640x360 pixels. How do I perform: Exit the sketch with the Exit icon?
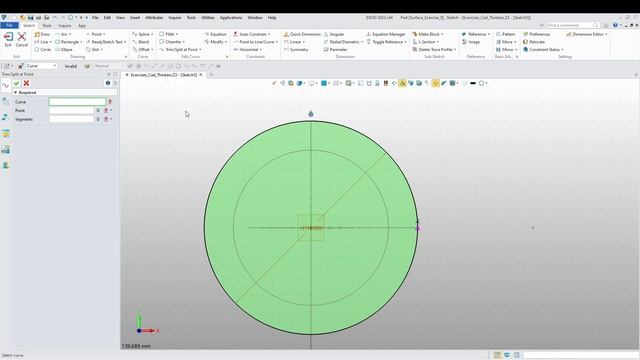[x=8, y=39]
